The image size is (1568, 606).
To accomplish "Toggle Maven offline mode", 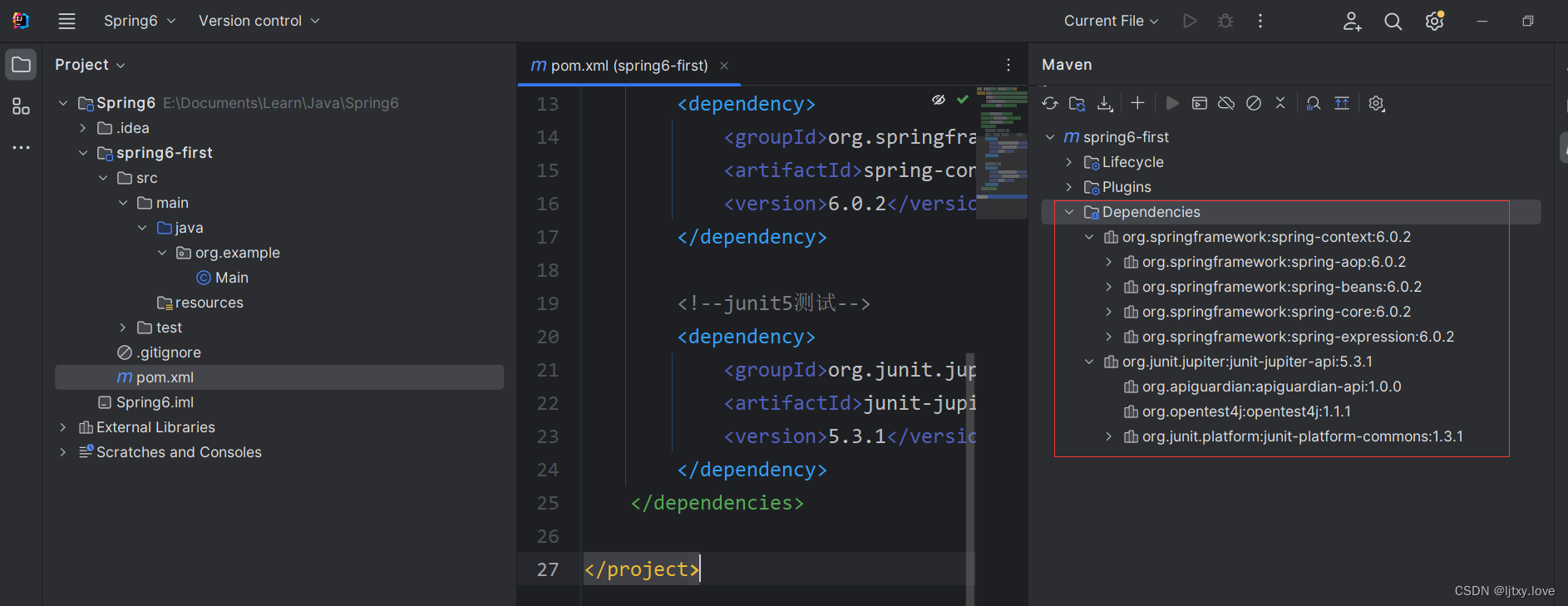I will (x=1226, y=103).
